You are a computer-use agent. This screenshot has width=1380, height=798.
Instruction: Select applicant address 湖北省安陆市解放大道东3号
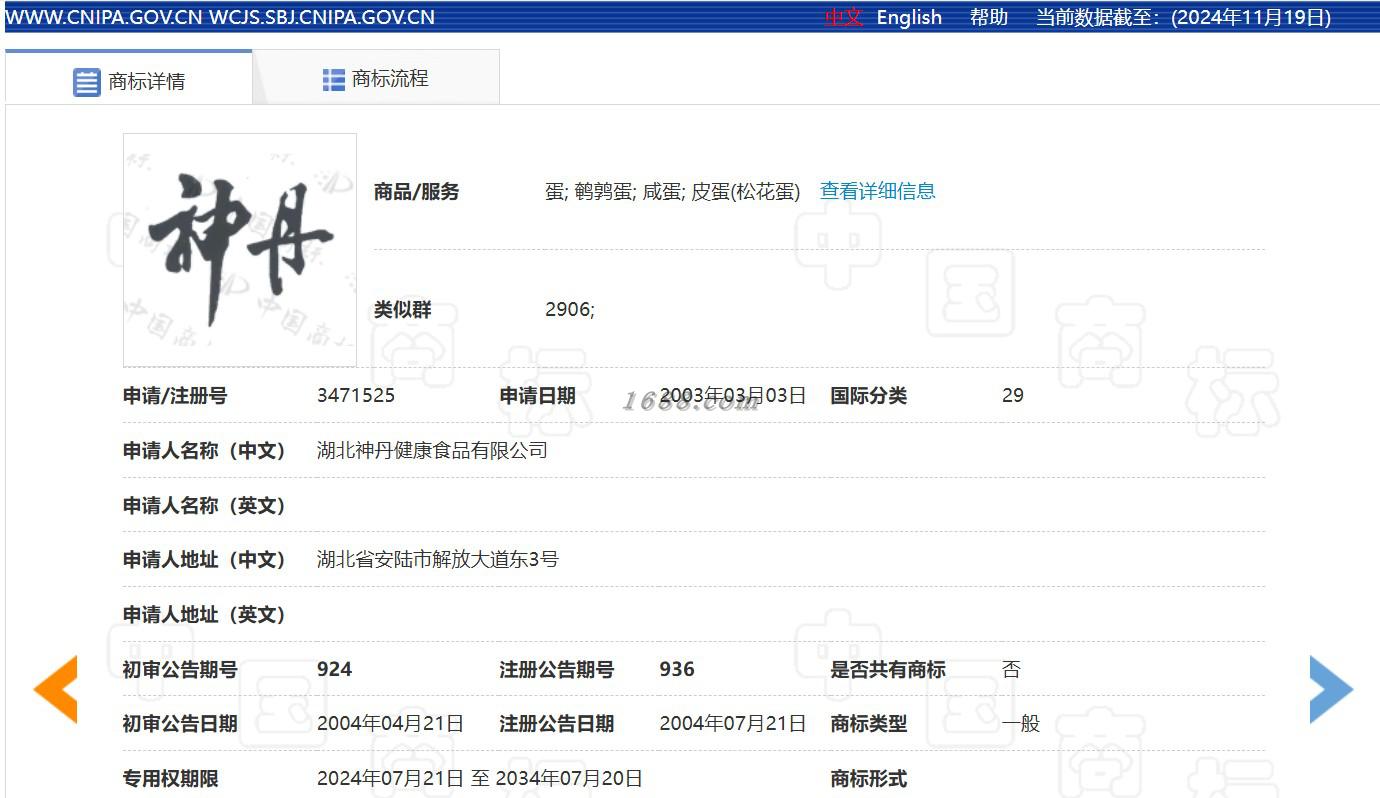pyautogui.click(x=437, y=559)
